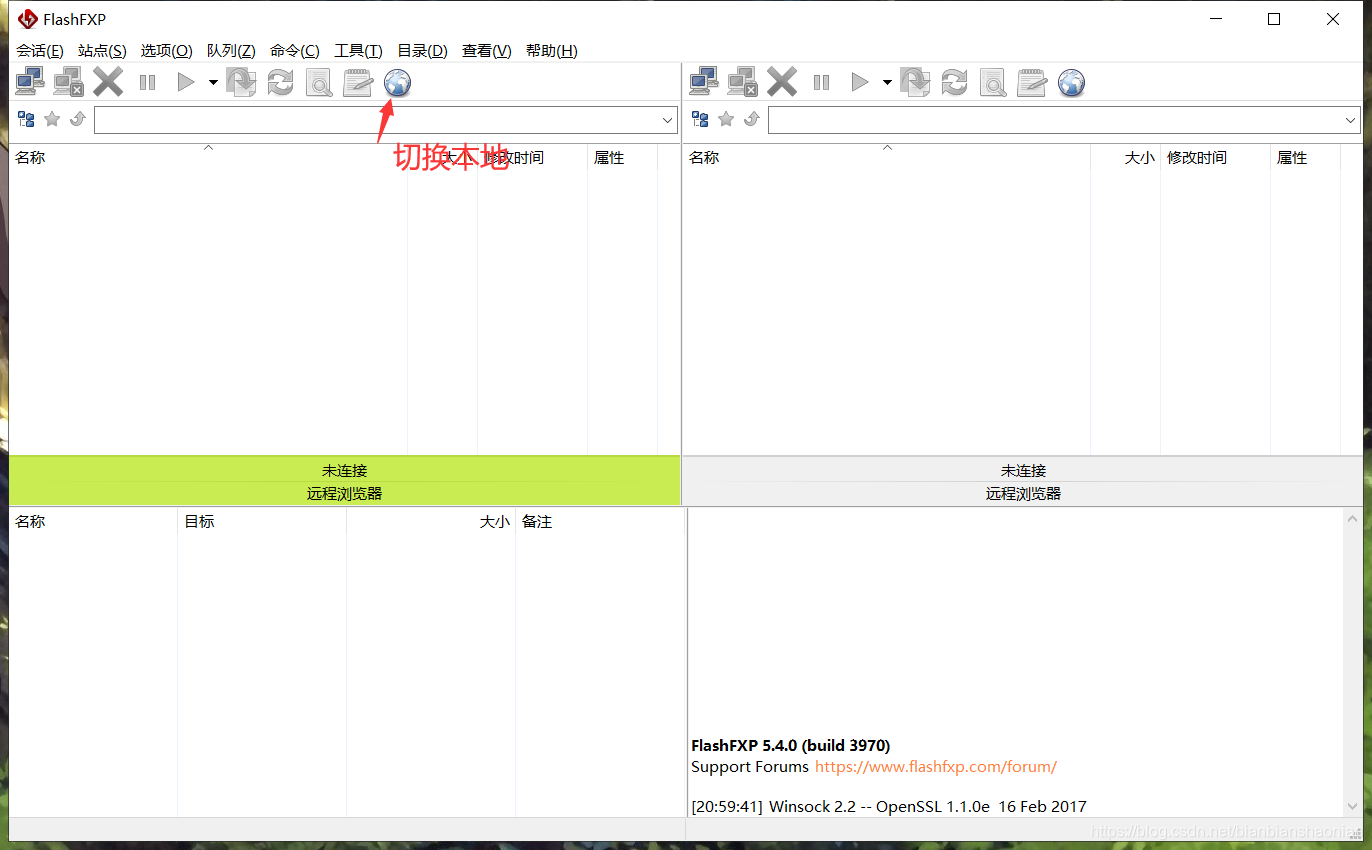Click the Connect icon in left pane toolbar
Image resolution: width=1372 pixels, height=850 pixels.
tap(30, 82)
